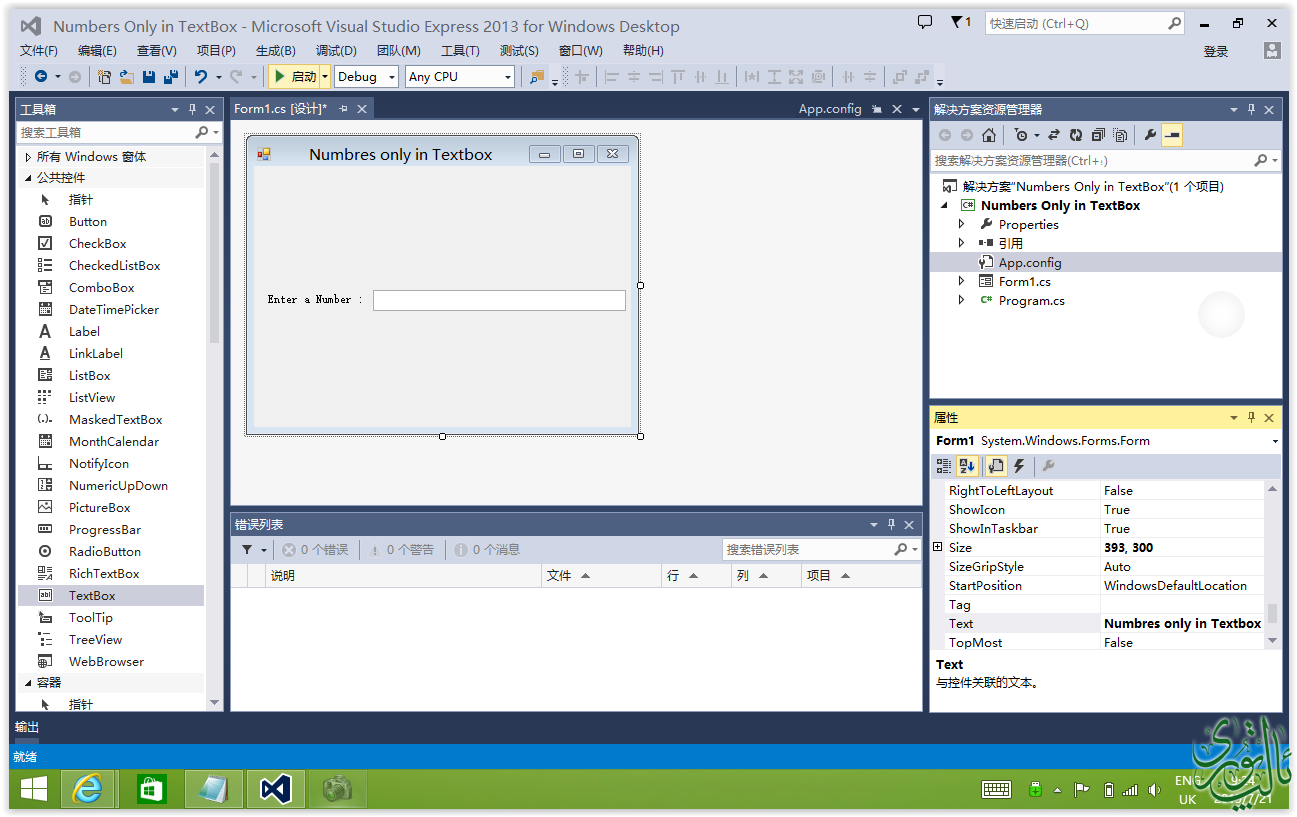
Task: Click Collapse All icon in Solution Explorer
Action: click(x=1098, y=135)
